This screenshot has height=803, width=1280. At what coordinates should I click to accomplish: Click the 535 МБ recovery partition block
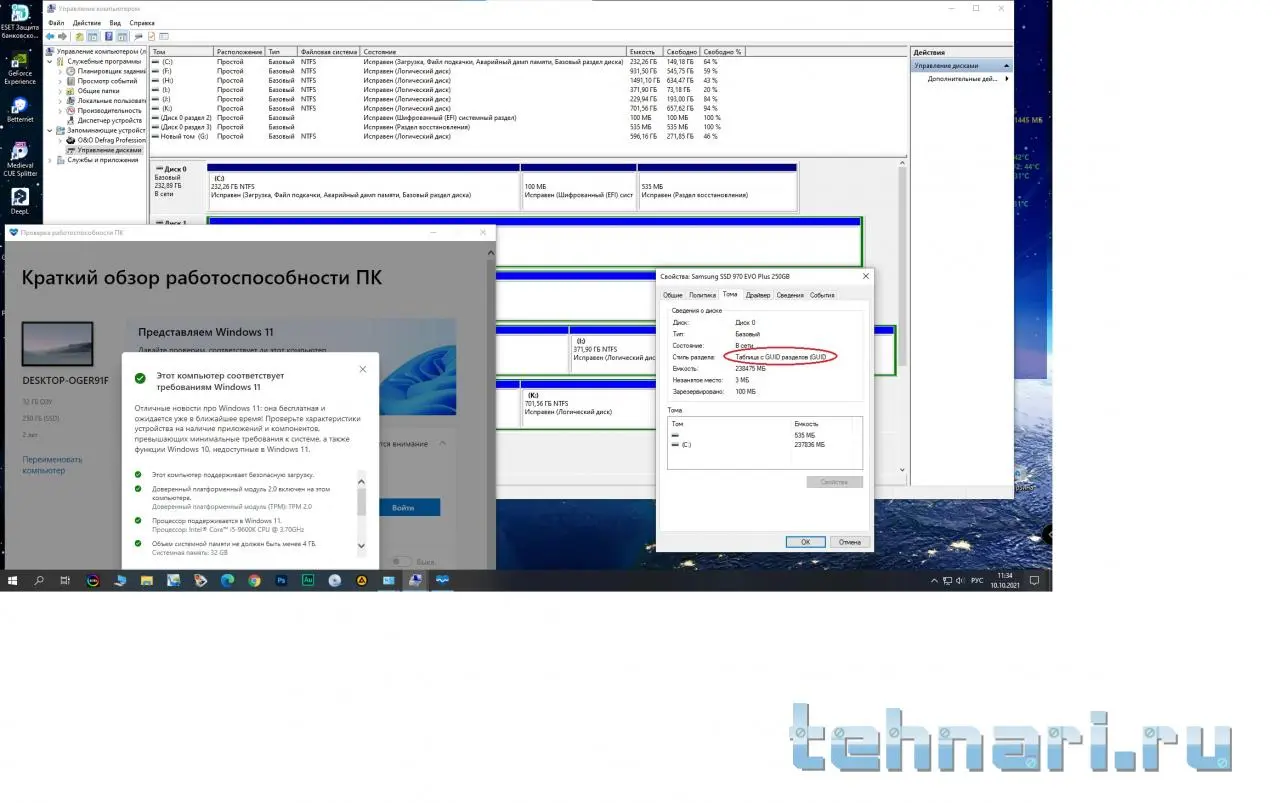pyautogui.click(x=717, y=187)
